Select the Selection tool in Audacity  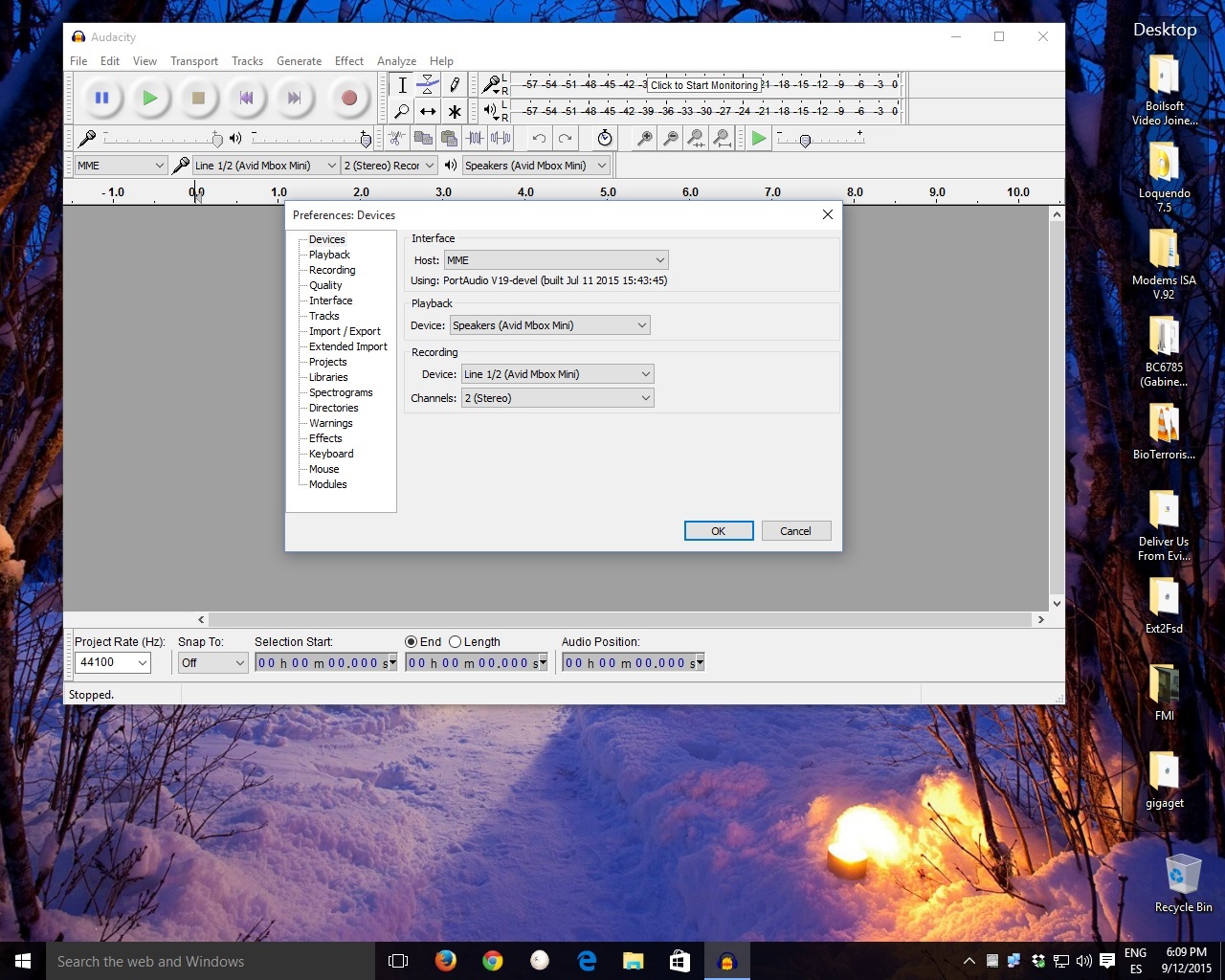402,84
